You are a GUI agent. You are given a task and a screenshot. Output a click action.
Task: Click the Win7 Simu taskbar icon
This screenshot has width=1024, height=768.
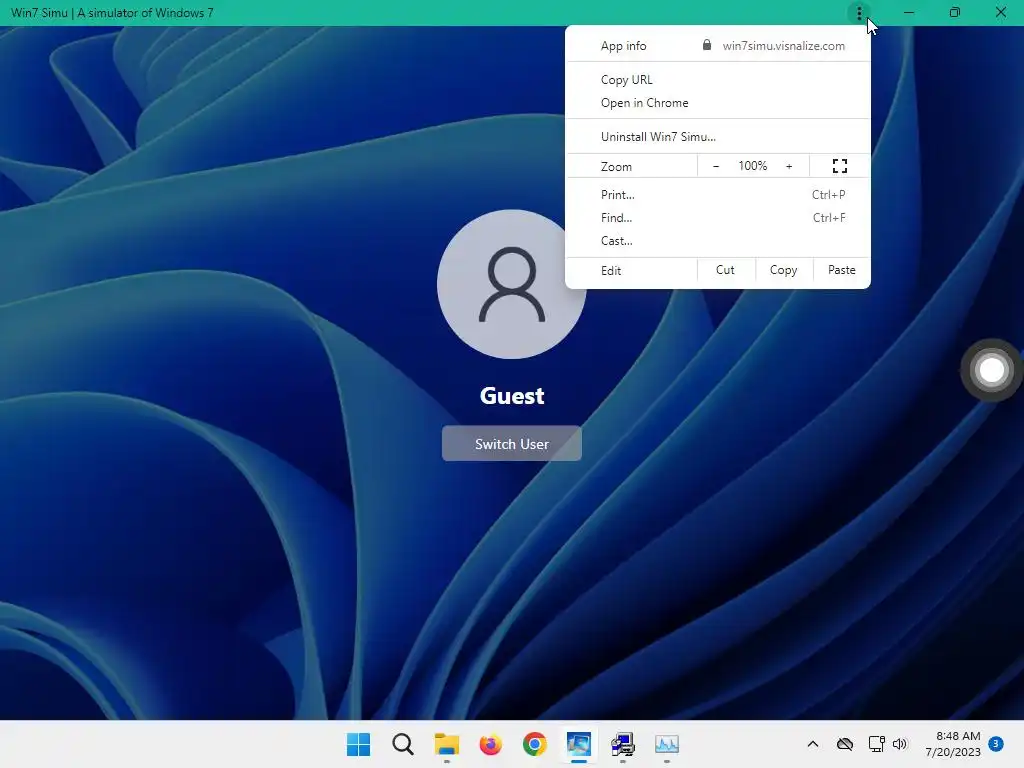tap(579, 744)
